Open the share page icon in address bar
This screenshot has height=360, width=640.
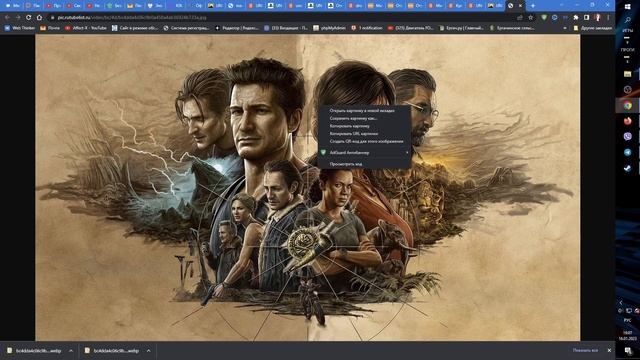point(520,18)
